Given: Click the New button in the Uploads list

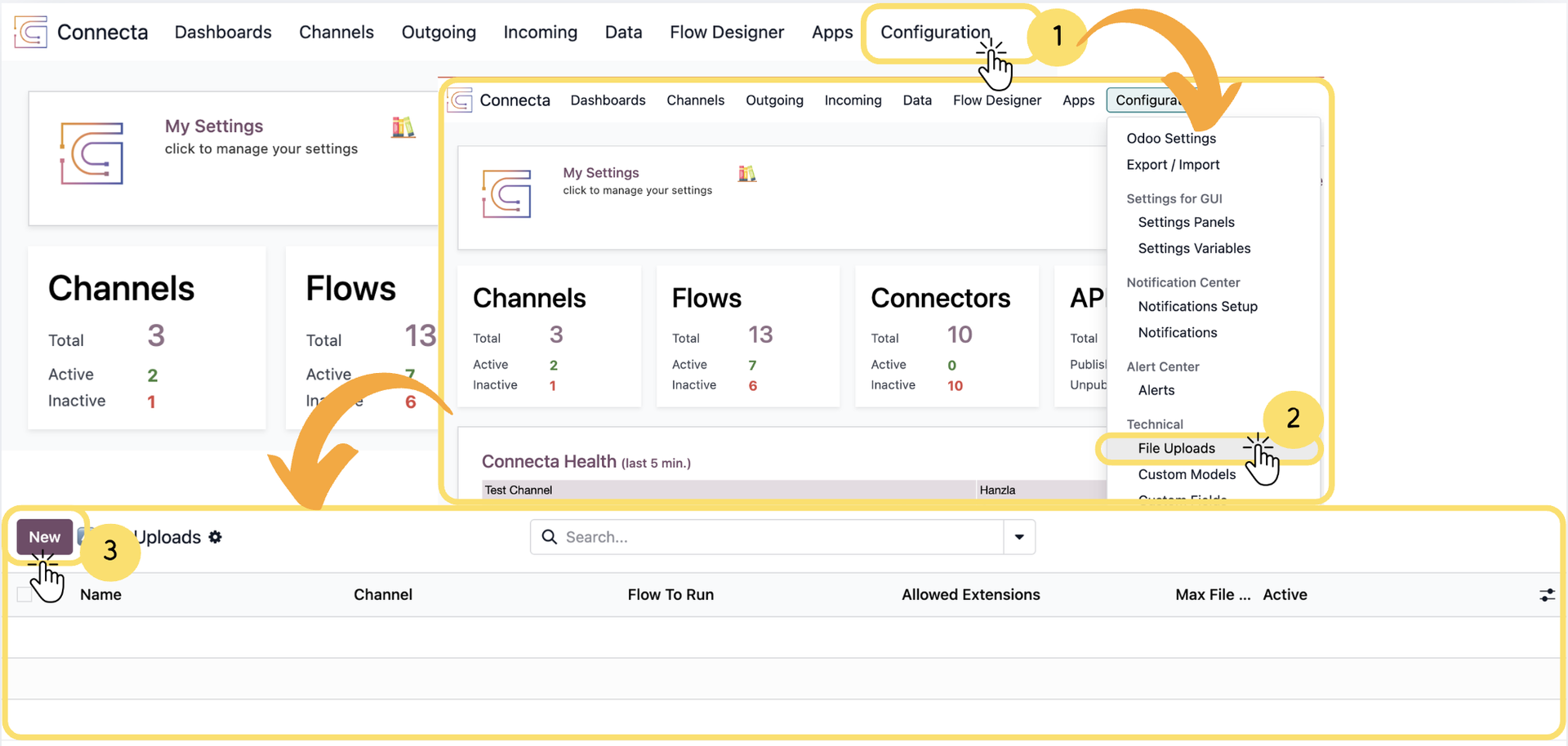Looking at the screenshot, I should (x=45, y=537).
